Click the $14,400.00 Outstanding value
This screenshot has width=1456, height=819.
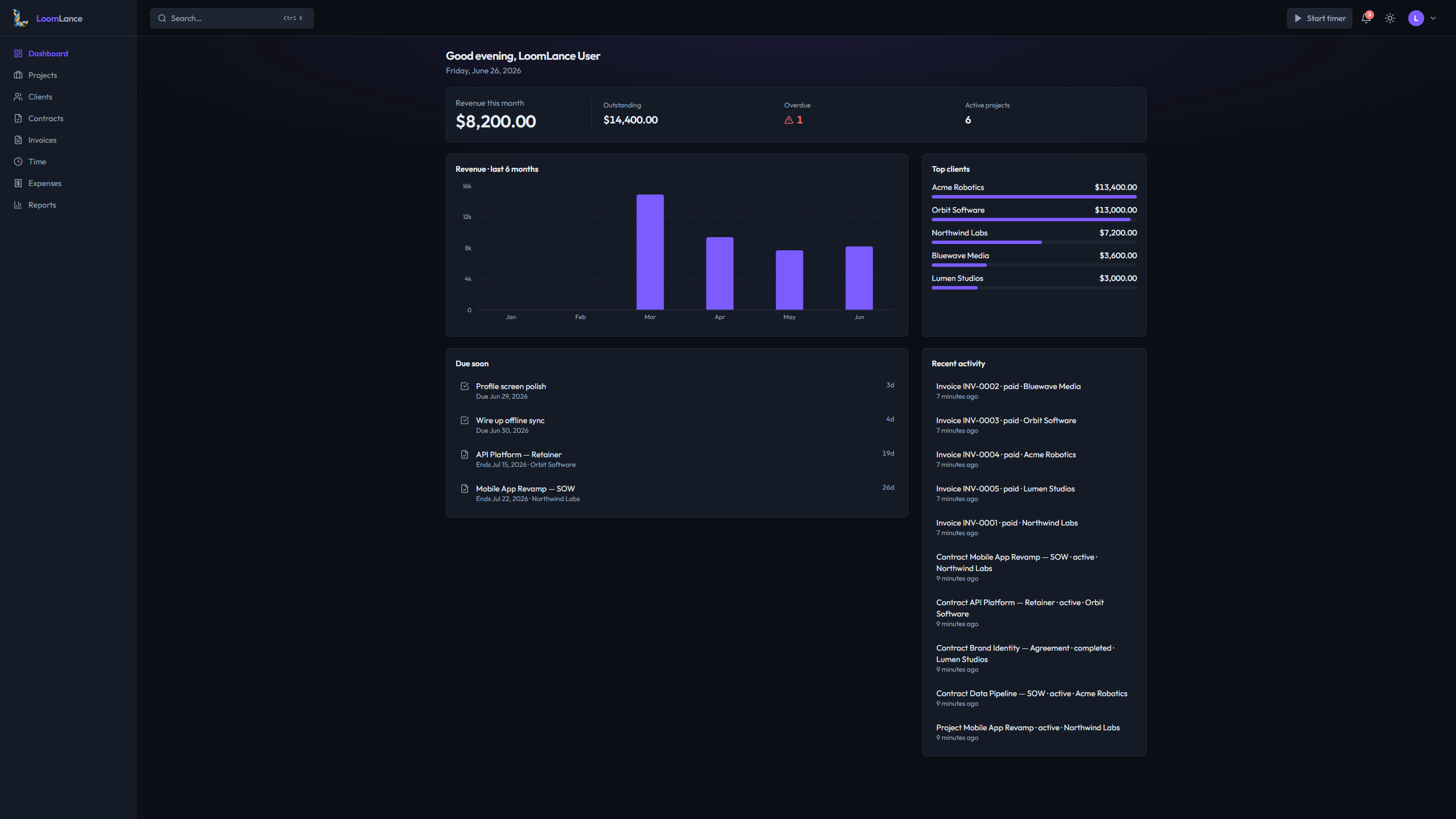click(630, 120)
